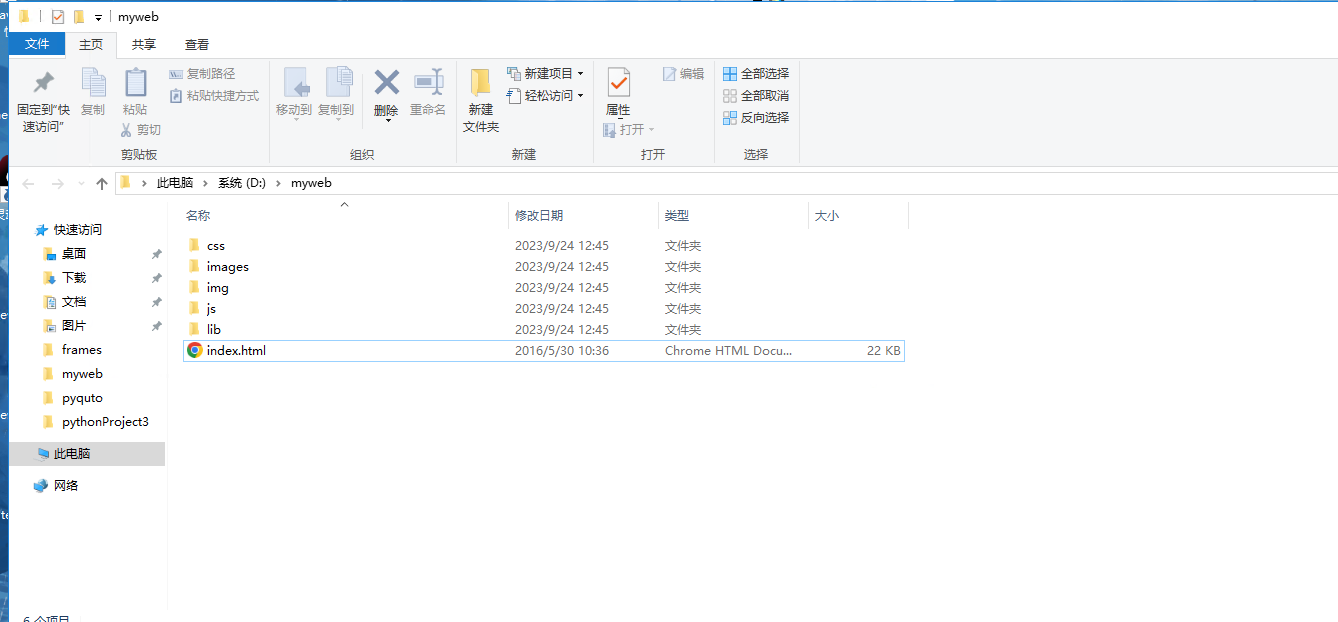Unpin 图片 from Quick access

(156, 325)
